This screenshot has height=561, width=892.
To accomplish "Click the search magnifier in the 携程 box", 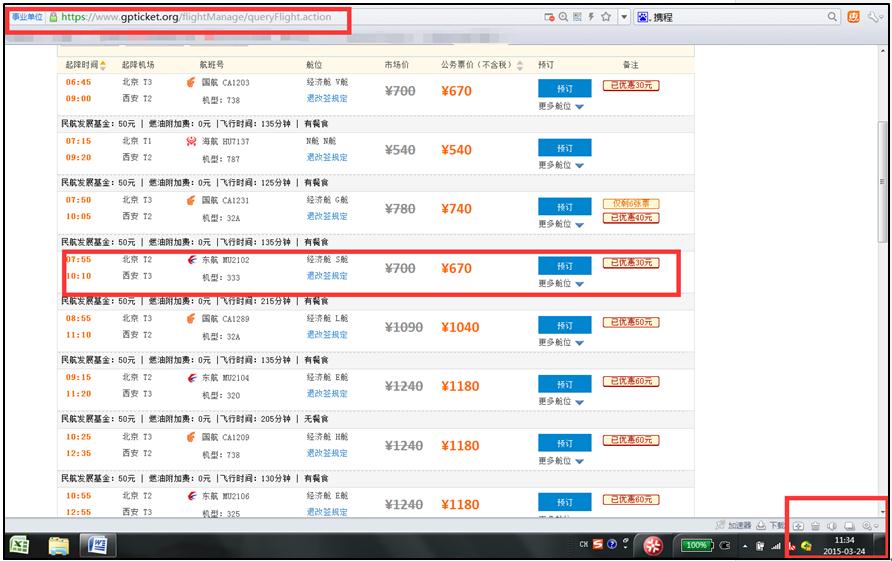I will click(832, 17).
